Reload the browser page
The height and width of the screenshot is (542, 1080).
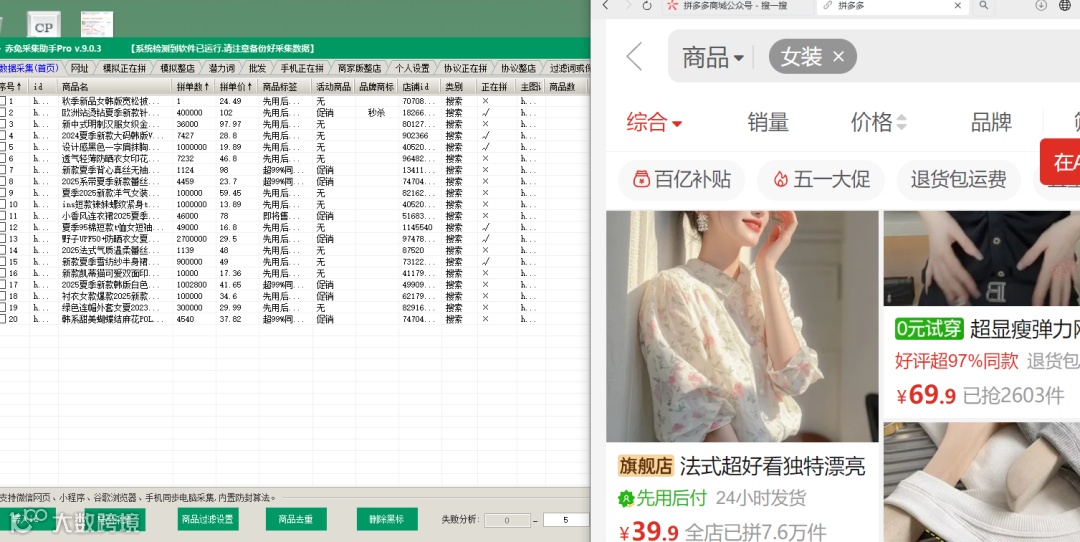[x=647, y=6]
